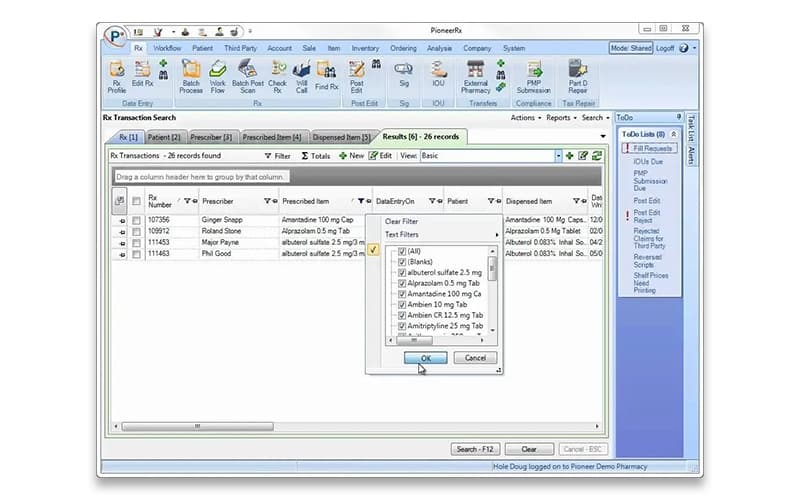Choose Clear Filter from filter popup
Viewport: 800px width, 500px height.
click(402, 221)
